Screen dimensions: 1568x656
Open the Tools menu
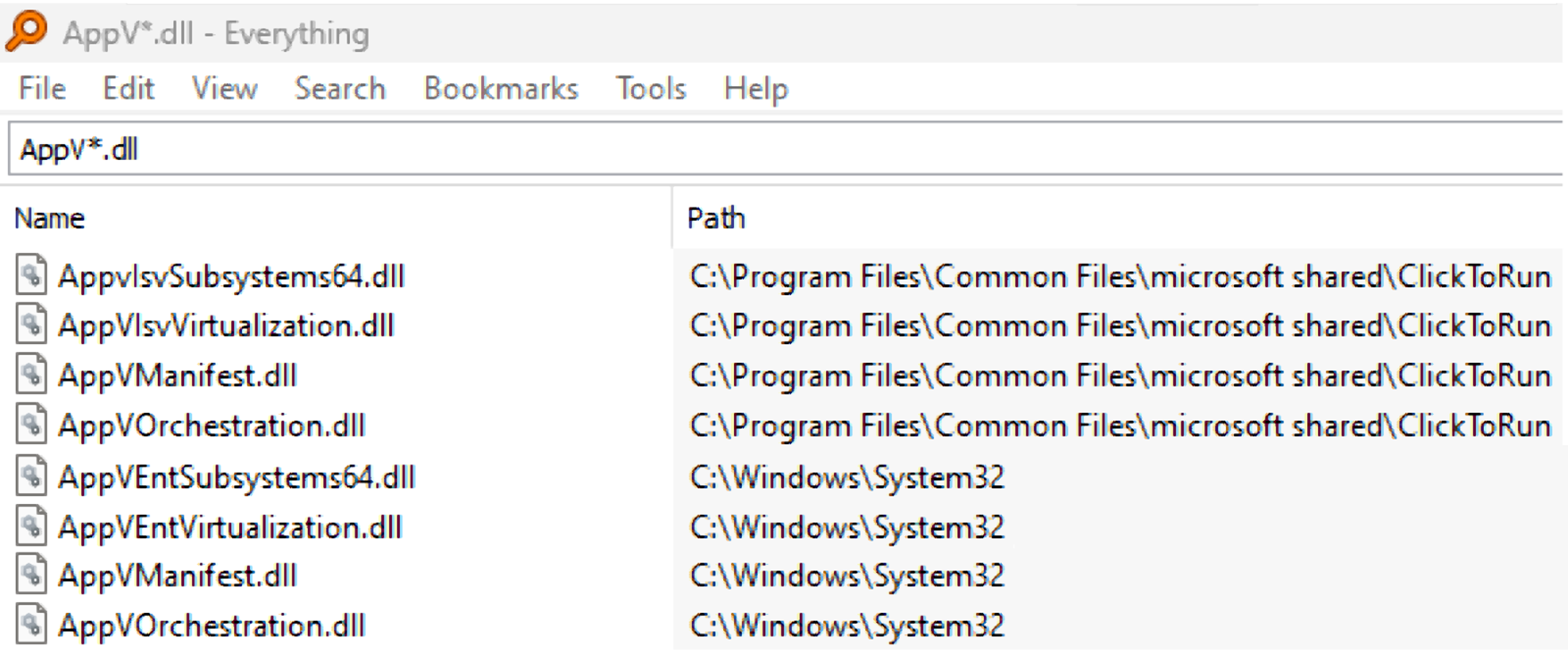coord(651,88)
